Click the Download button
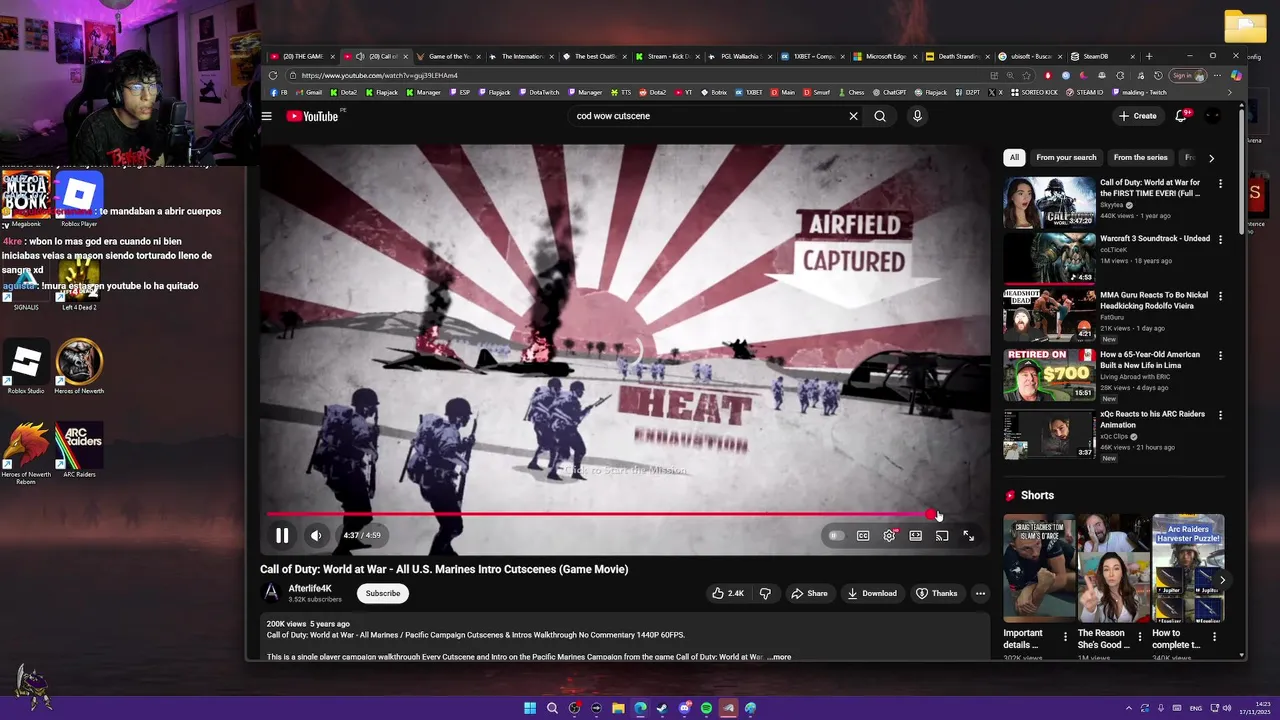Image resolution: width=1280 pixels, height=720 pixels. pos(872,593)
